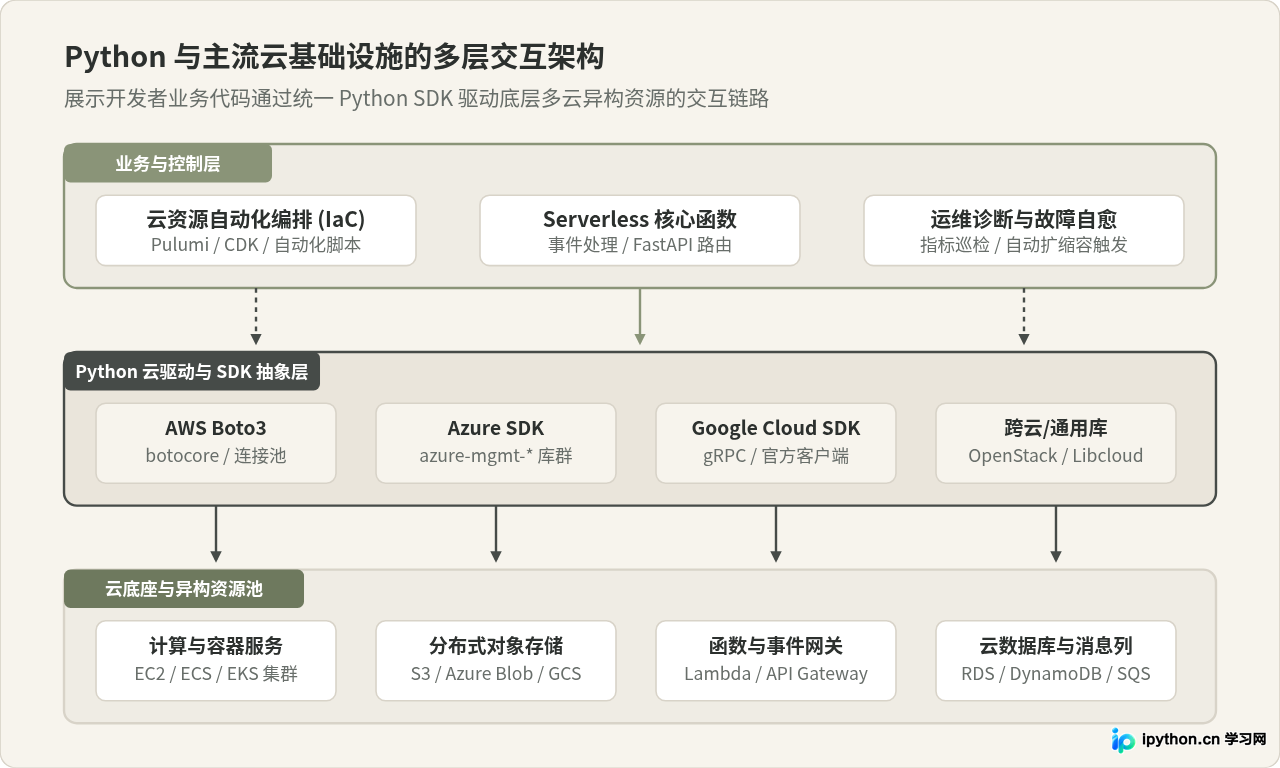Click the 分布式对象存储 card
The image size is (1280, 768).
point(496,661)
